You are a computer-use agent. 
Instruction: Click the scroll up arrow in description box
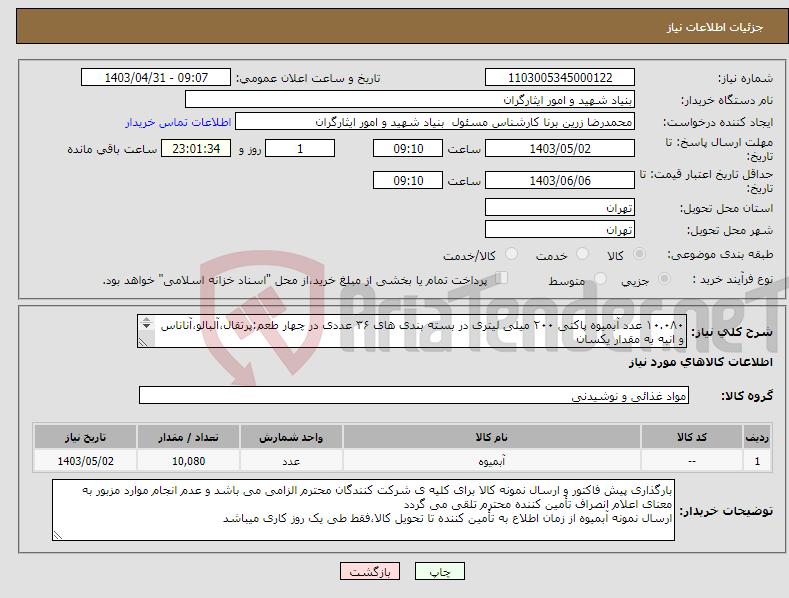coord(146,319)
